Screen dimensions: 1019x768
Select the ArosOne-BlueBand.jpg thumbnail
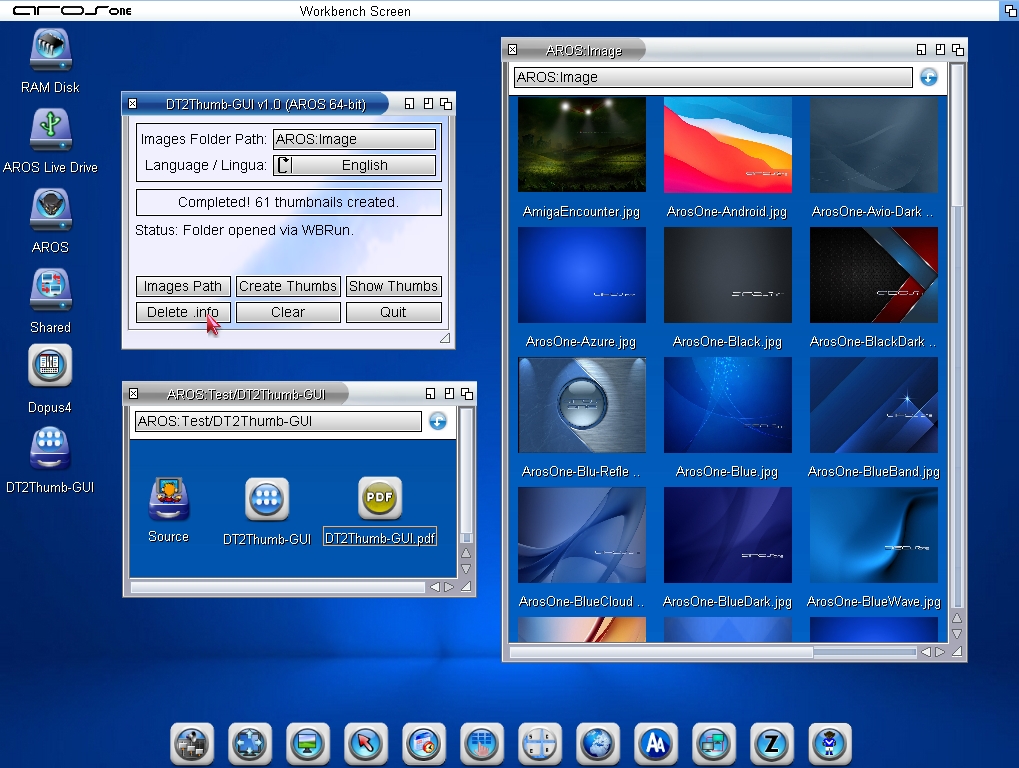[873, 405]
